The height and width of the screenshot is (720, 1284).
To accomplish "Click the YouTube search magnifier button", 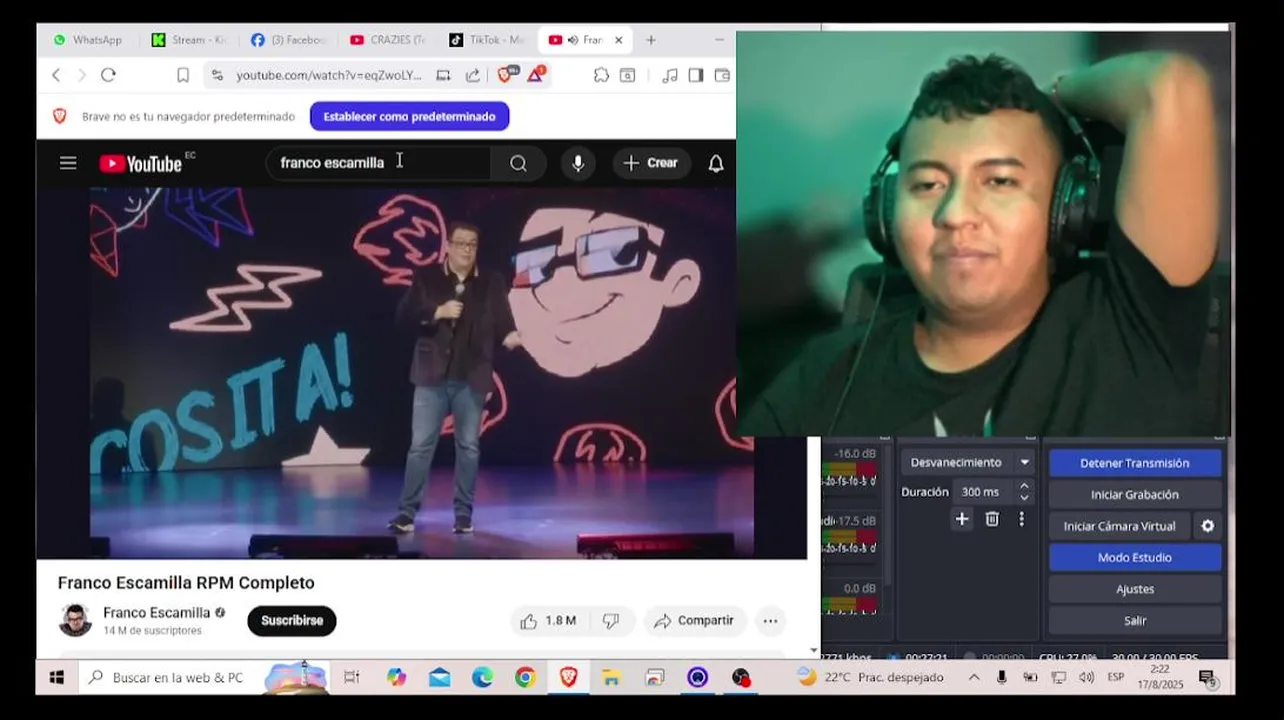I will pos(518,163).
